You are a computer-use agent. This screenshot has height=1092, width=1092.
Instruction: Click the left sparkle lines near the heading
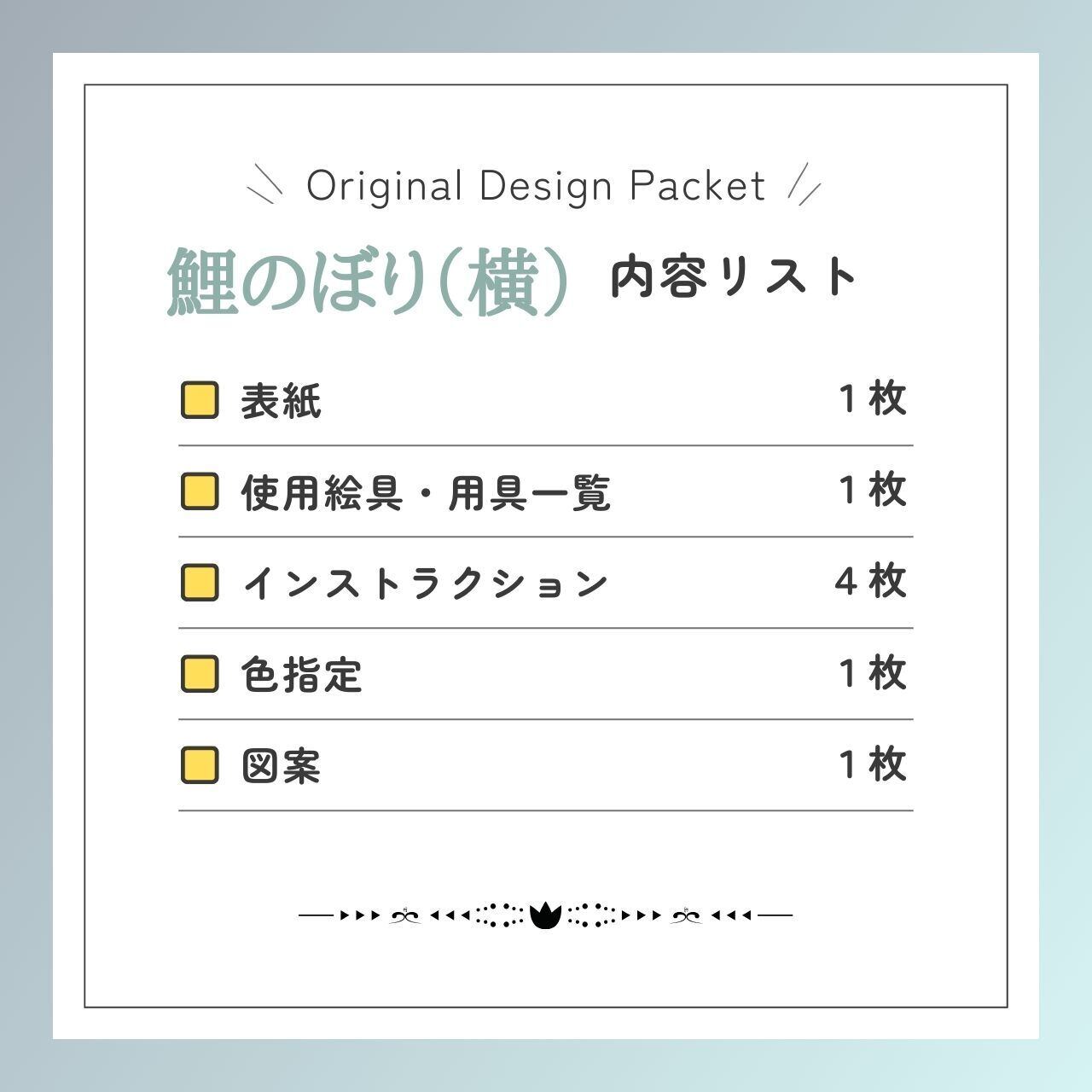264,185
